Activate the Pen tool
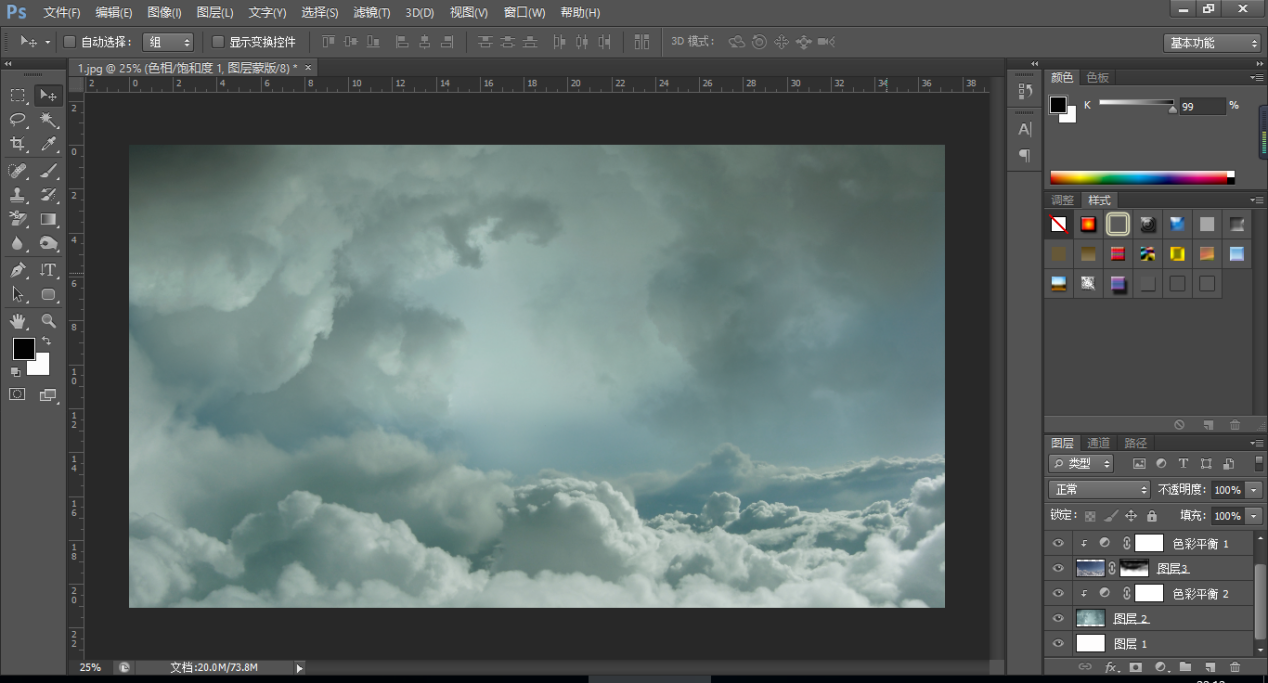The height and width of the screenshot is (683, 1268). pyautogui.click(x=18, y=270)
